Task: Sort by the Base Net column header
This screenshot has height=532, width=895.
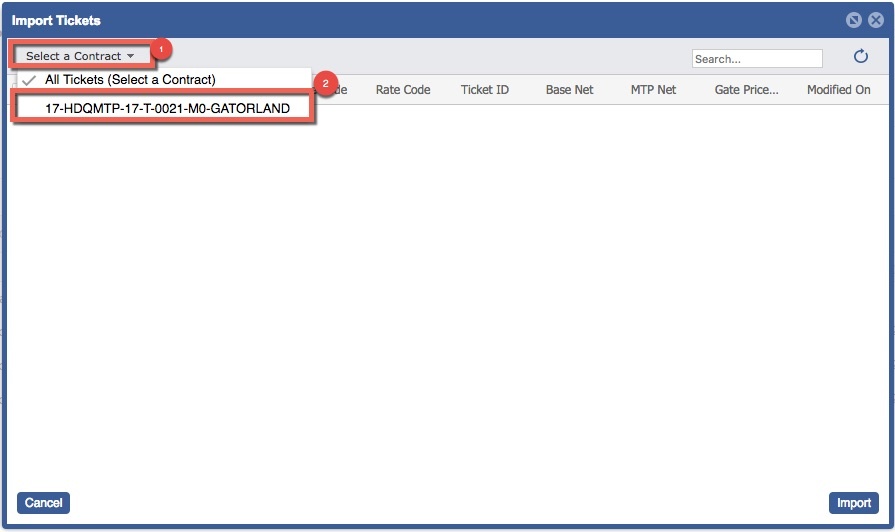Action: tap(570, 90)
